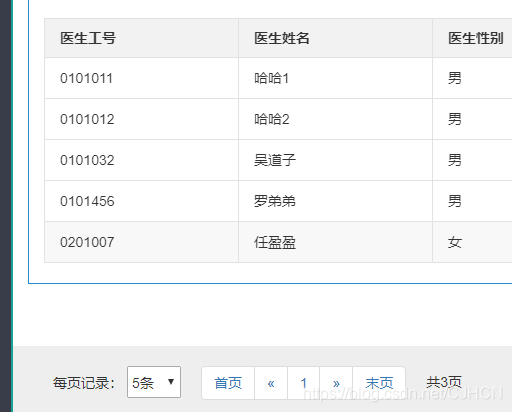Click the « previous page button

pos(271,383)
